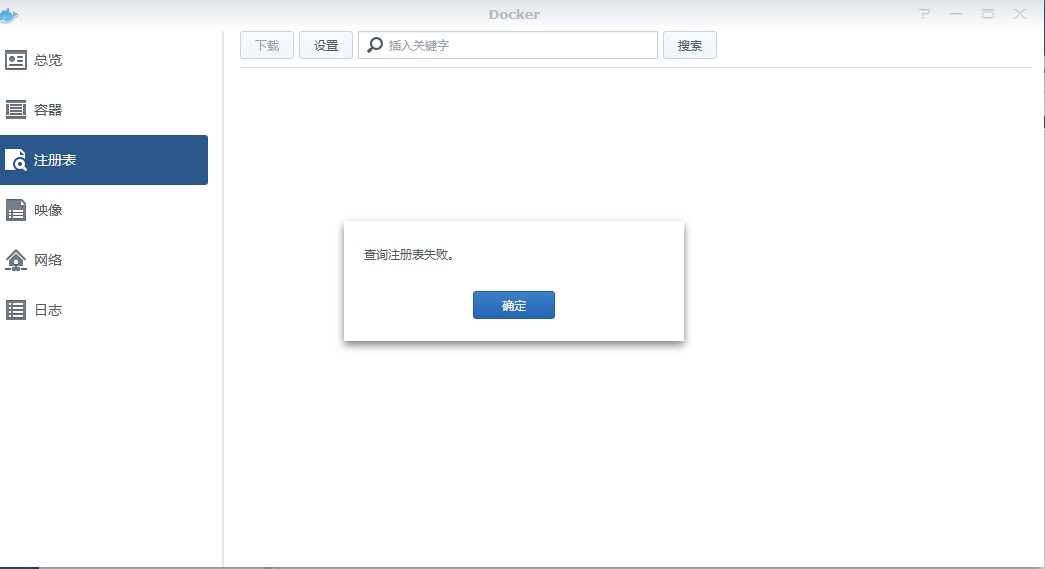1045x569 pixels.
Task: Click the 搜索 search button
Action: [x=689, y=45]
